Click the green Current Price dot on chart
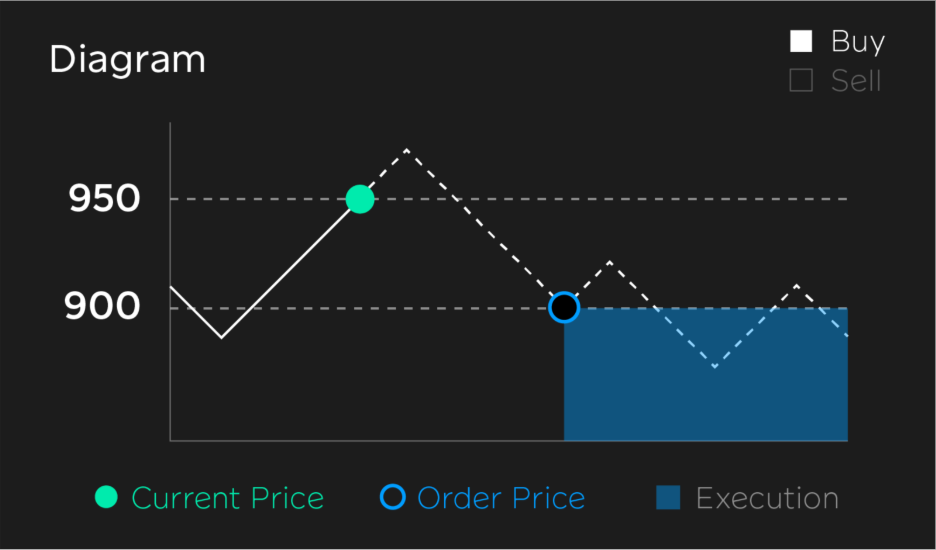 (360, 199)
